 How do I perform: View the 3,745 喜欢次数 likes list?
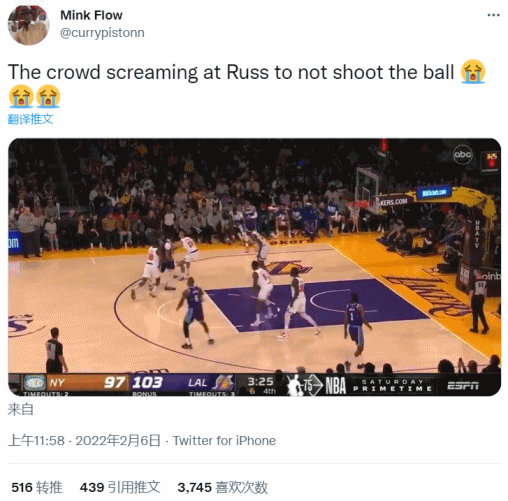coord(222,487)
